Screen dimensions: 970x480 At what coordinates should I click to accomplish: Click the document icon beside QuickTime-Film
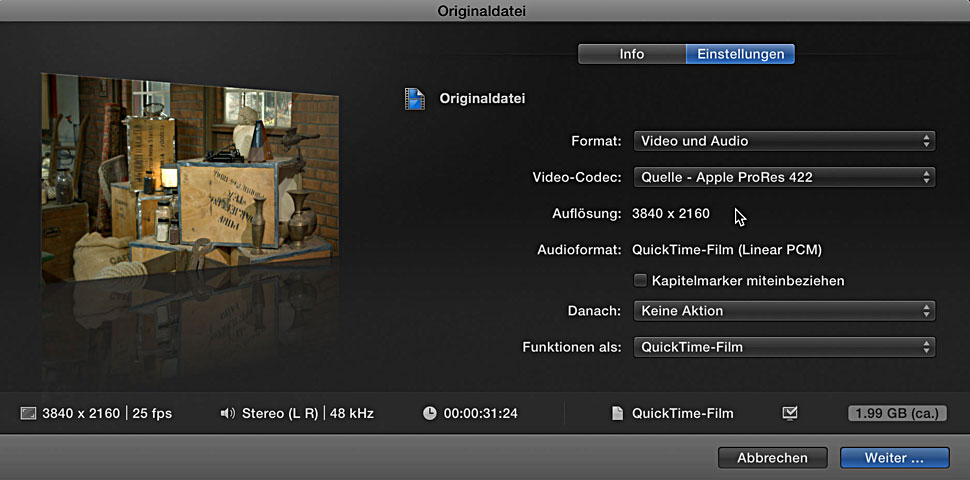click(617, 413)
